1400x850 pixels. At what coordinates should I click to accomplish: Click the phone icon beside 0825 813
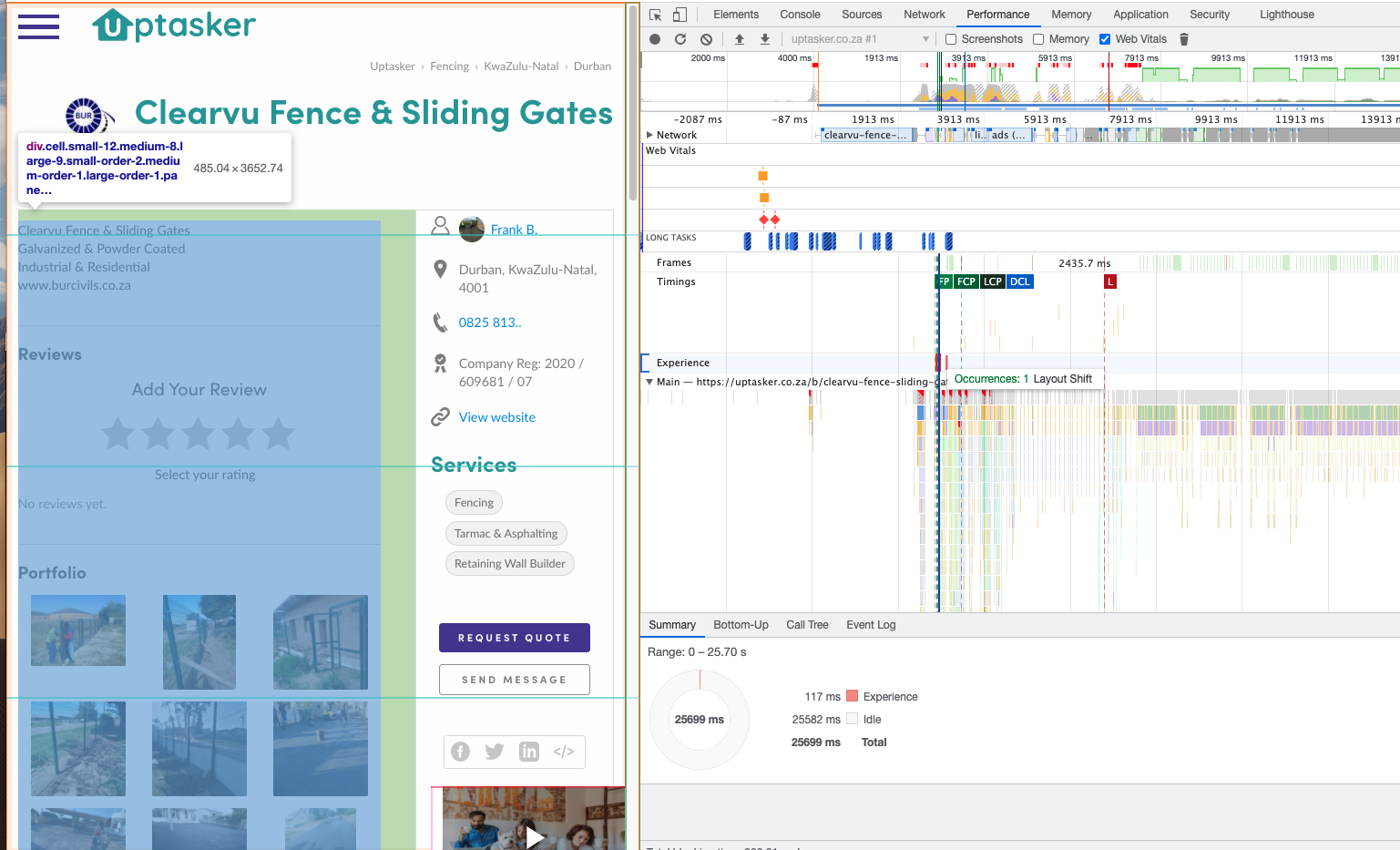tap(440, 323)
